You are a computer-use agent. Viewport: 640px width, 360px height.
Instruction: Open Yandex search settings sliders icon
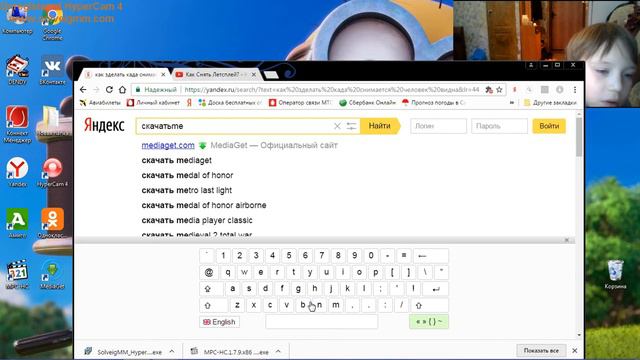coord(351,126)
